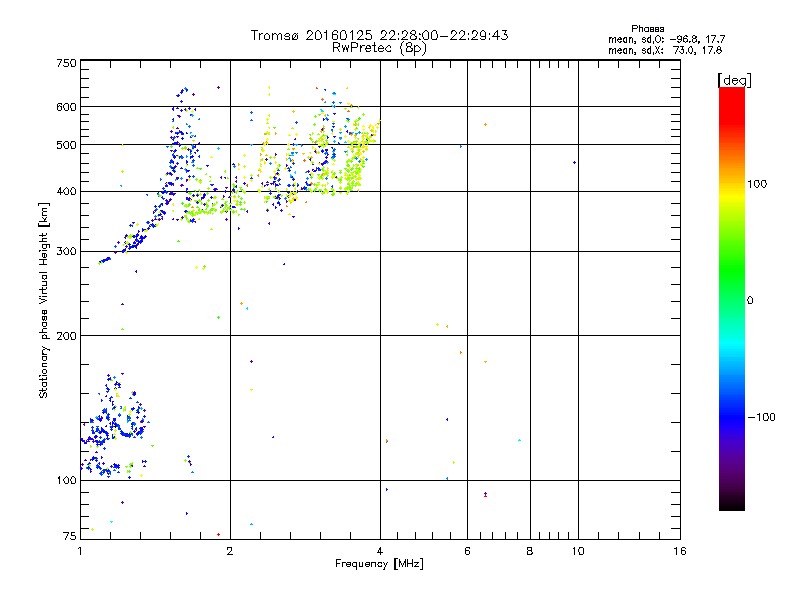800x600 pixels.
Task: Click the y-axis '600' tick label
Action: pos(67,107)
